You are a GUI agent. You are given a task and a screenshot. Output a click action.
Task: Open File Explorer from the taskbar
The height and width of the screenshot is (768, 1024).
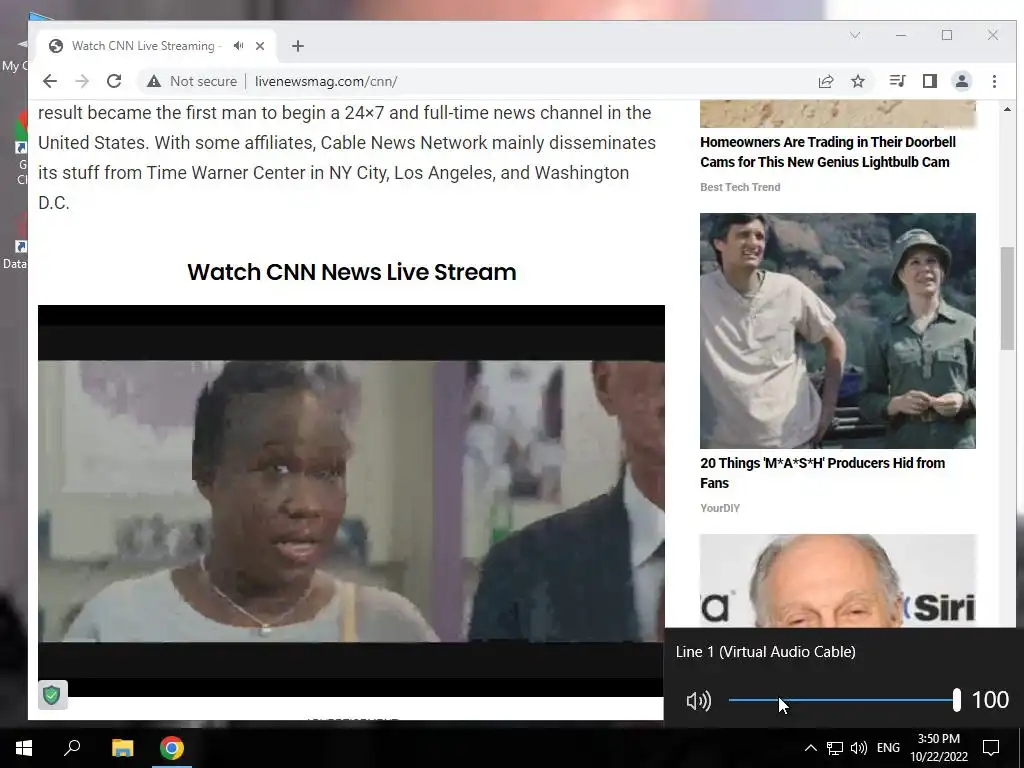coord(122,748)
